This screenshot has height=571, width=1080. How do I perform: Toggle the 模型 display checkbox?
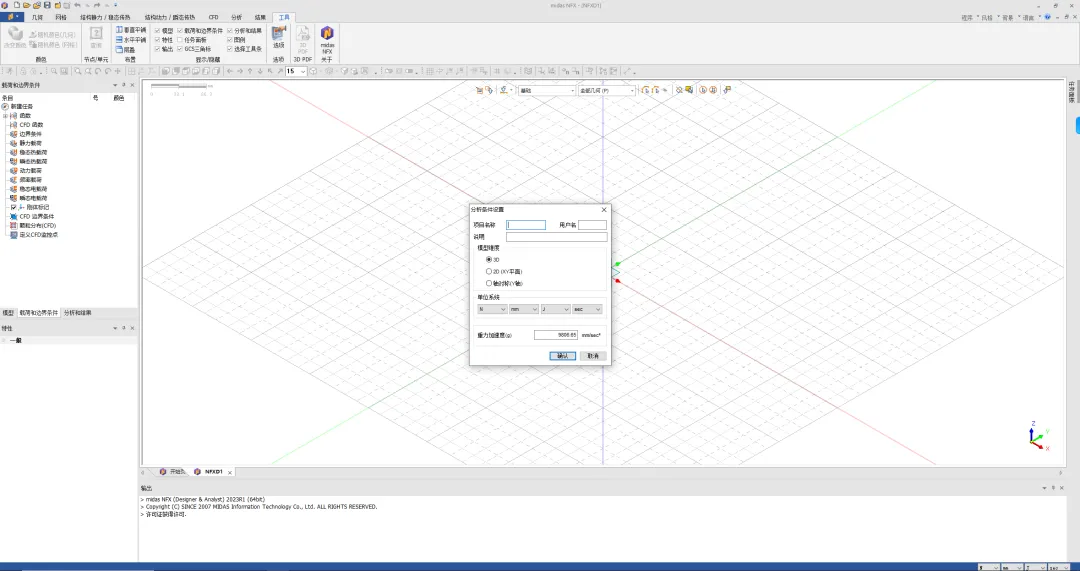(x=158, y=31)
